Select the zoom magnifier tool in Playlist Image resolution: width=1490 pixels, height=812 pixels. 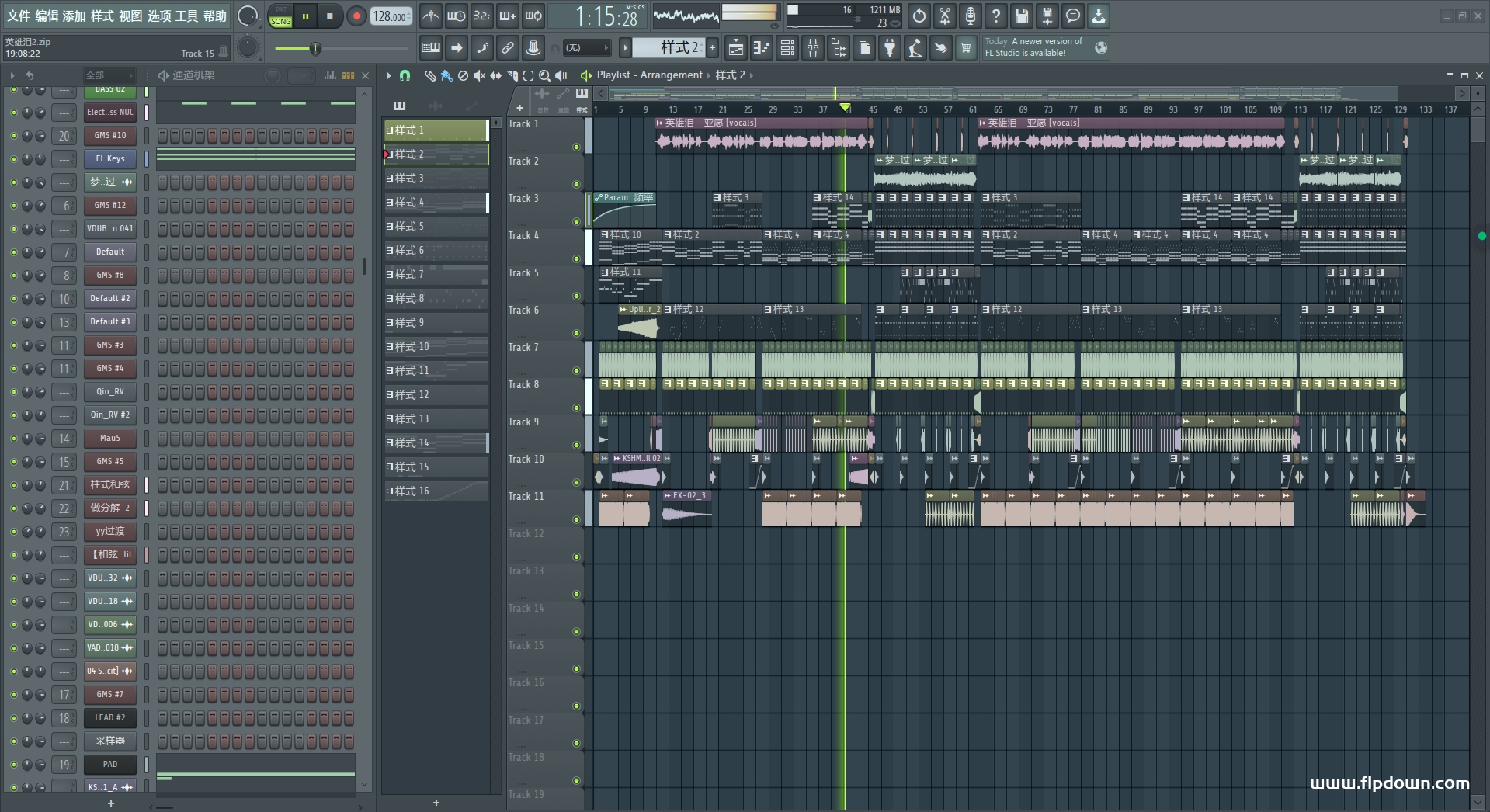click(545, 75)
